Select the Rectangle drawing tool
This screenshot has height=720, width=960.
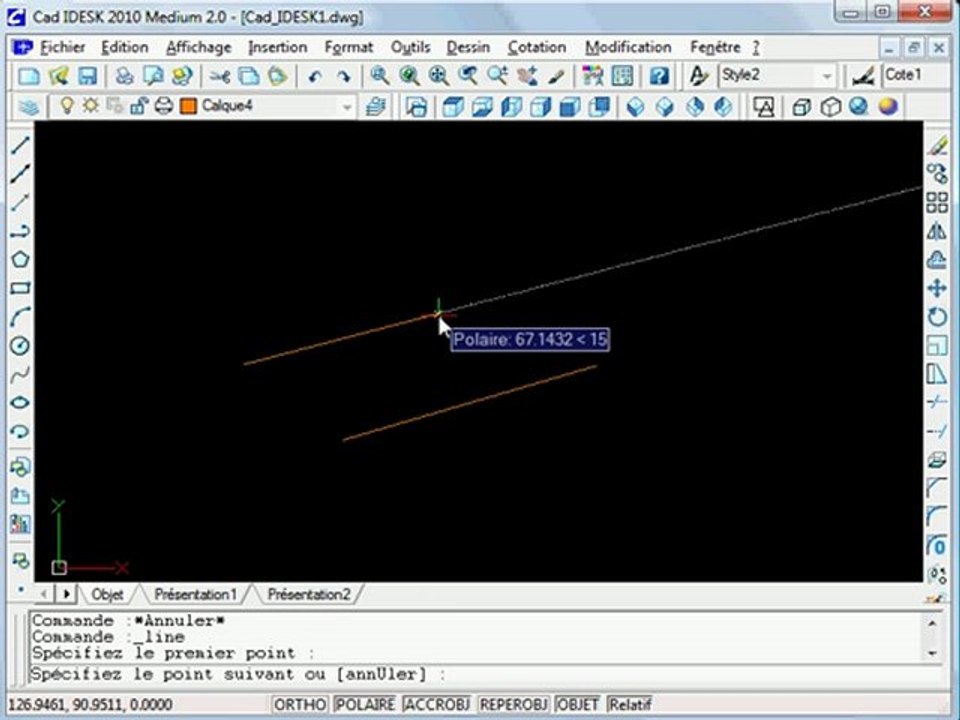[20, 288]
